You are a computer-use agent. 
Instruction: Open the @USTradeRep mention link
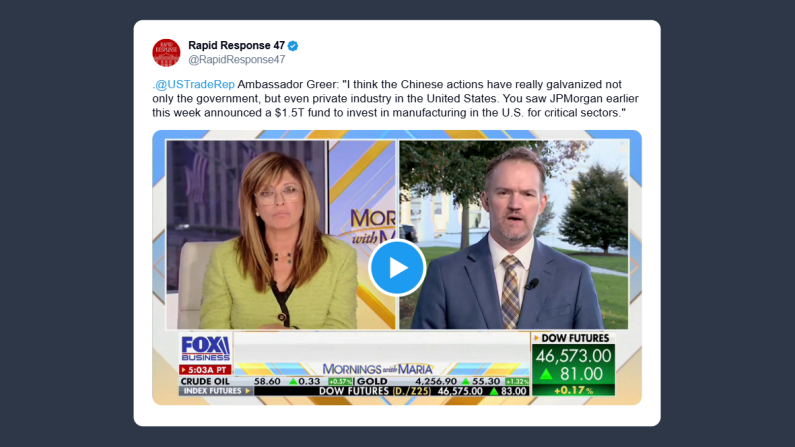click(x=195, y=85)
